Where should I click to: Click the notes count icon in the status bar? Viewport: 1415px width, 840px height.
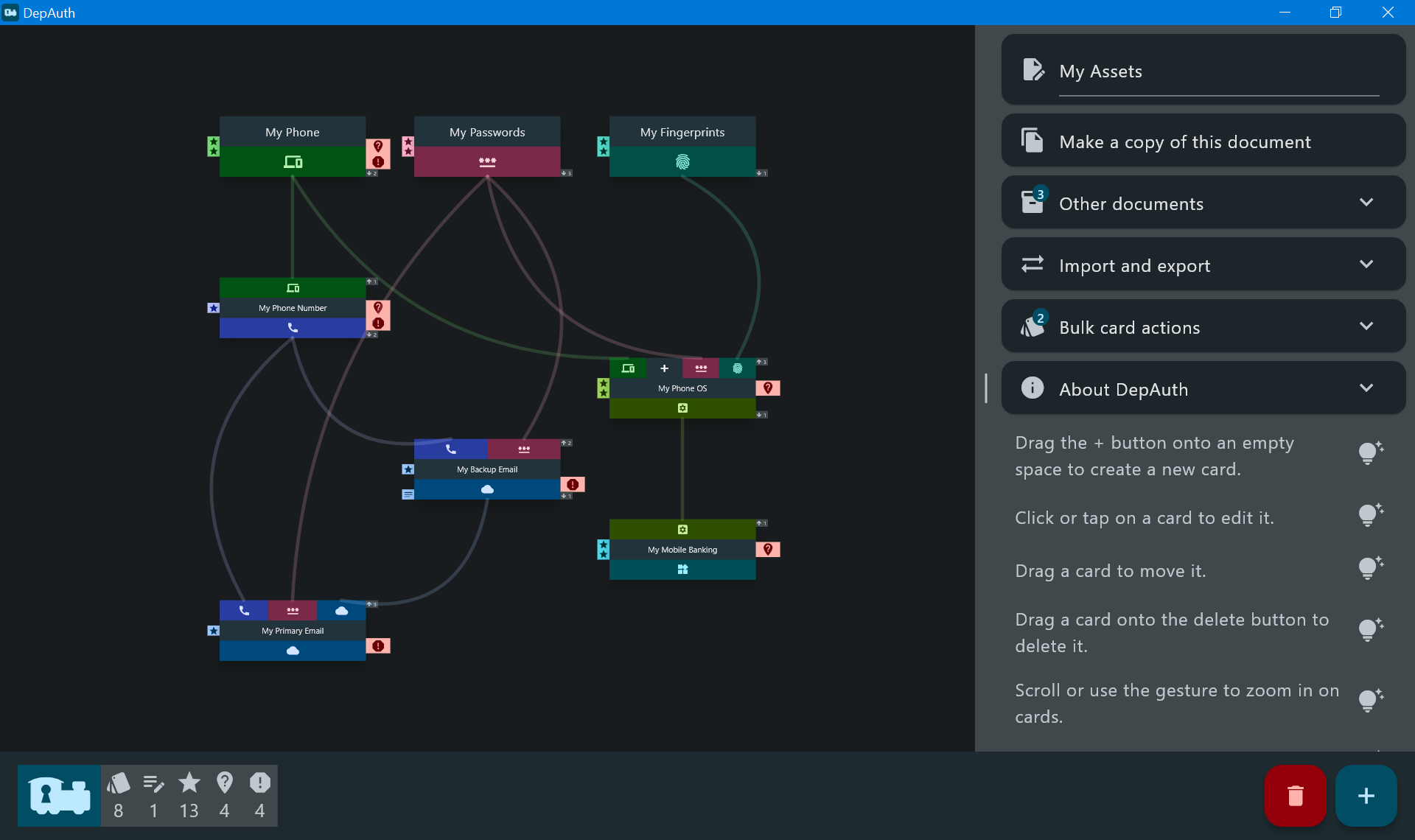pyautogui.click(x=153, y=783)
